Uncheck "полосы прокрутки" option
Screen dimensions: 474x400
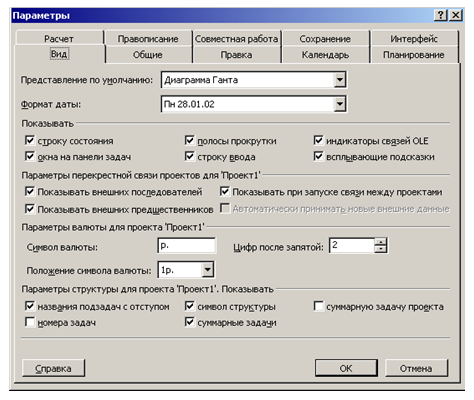click(x=190, y=140)
